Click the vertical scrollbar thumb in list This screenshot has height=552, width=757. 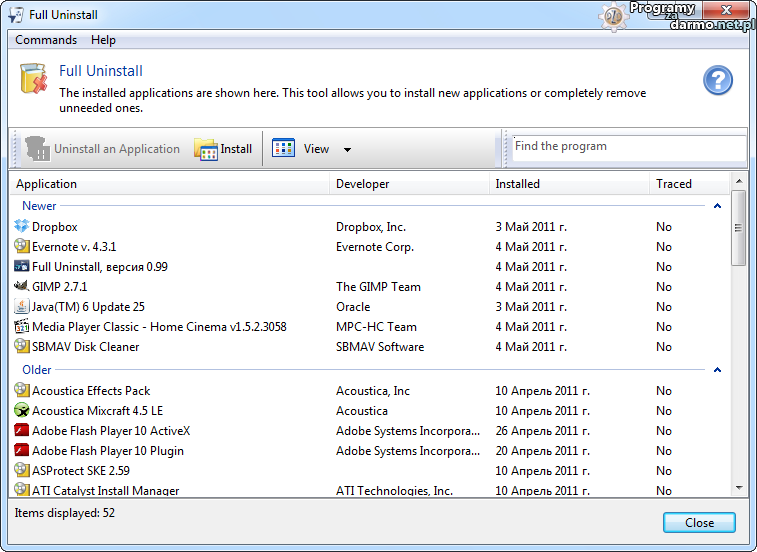738,228
